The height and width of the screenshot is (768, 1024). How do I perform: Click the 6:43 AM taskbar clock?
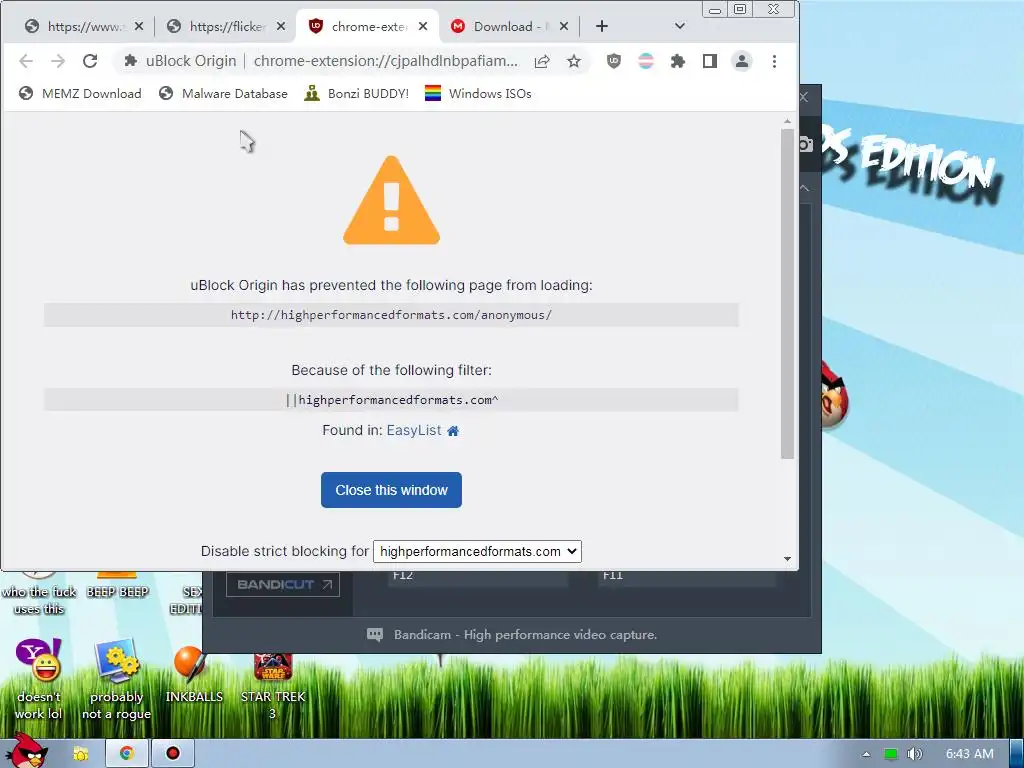(x=970, y=754)
